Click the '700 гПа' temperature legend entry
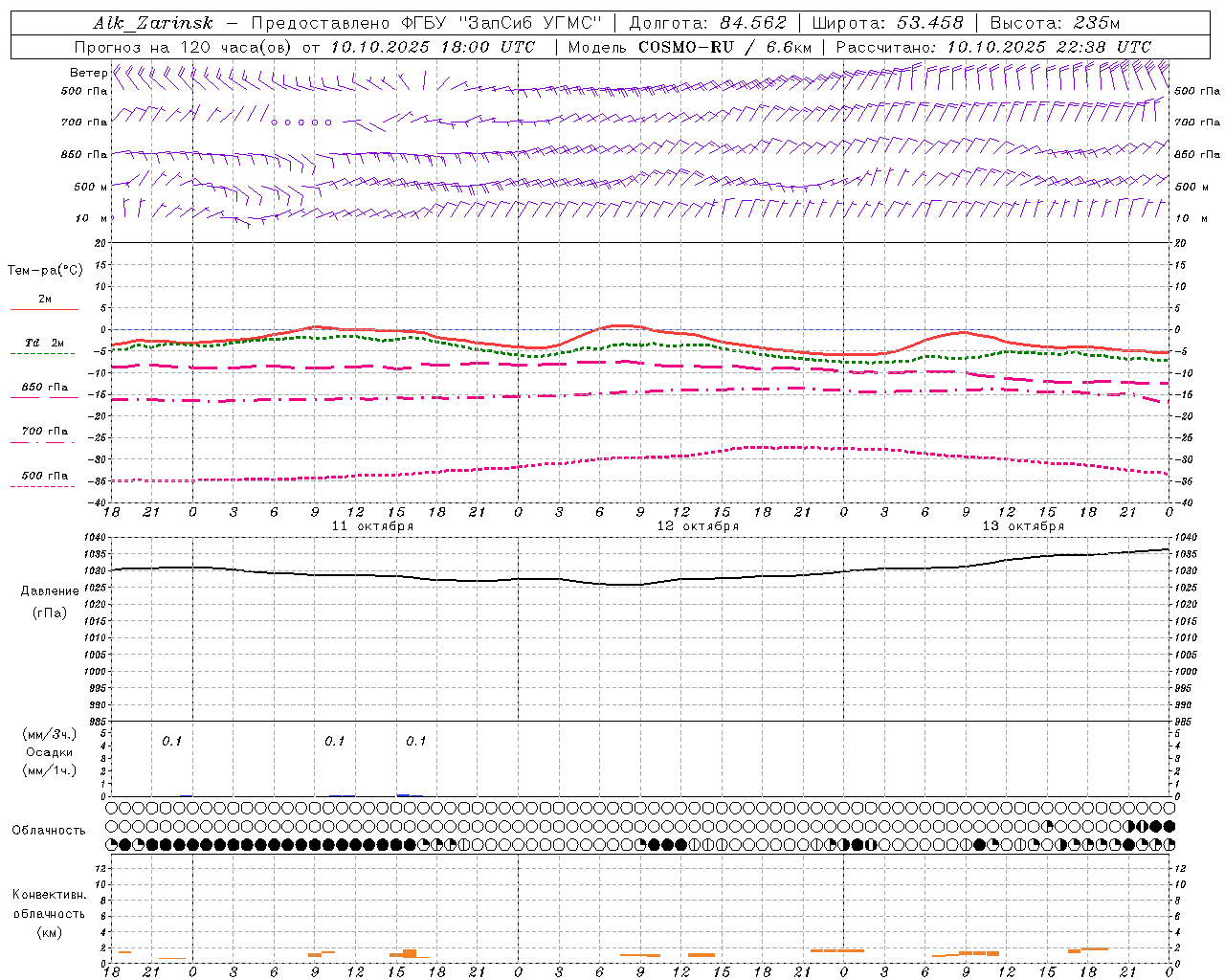The width and height of the screenshot is (1225, 980). (x=45, y=432)
